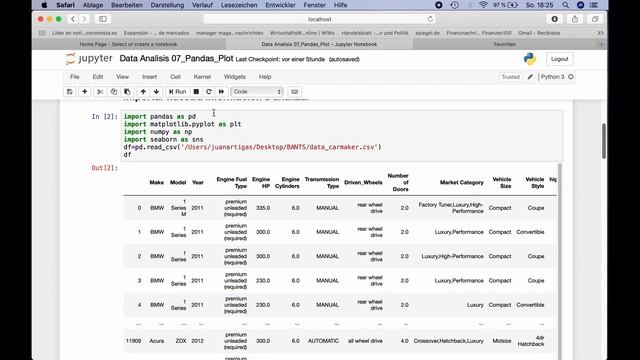Click the Wi-Fi icon in the menu bar
640x360 pixels.
483,5
